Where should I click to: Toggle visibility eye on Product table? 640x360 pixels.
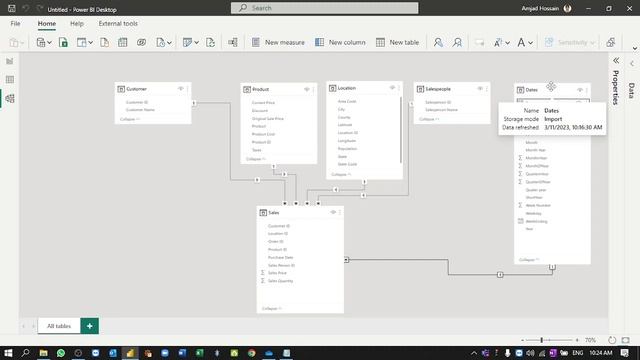click(x=307, y=89)
